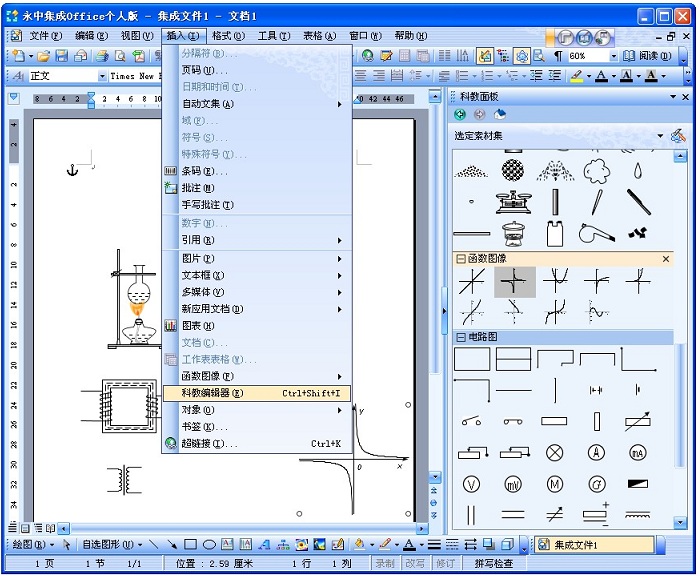Insert WordArt from the drawing toolbar
The image size is (700, 576).
264,544
